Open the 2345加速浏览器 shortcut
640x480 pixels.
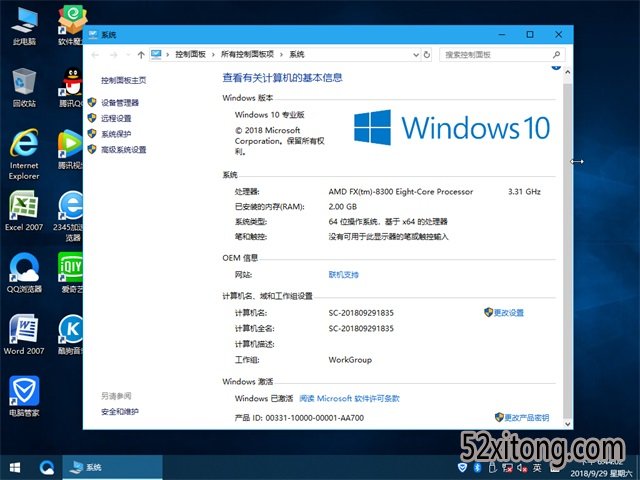coord(70,216)
